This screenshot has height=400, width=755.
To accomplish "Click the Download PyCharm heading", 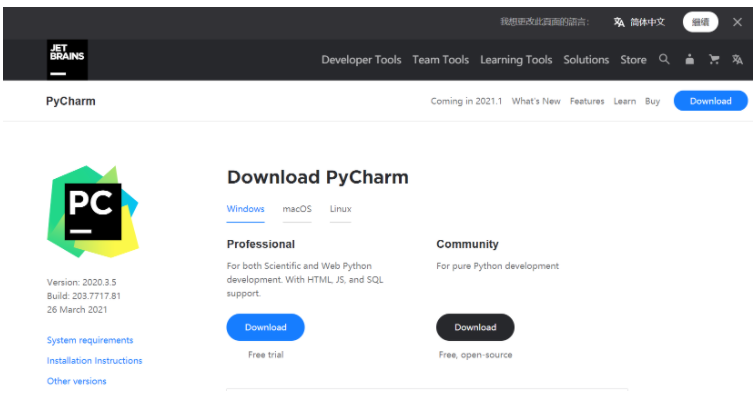I will (318, 177).
